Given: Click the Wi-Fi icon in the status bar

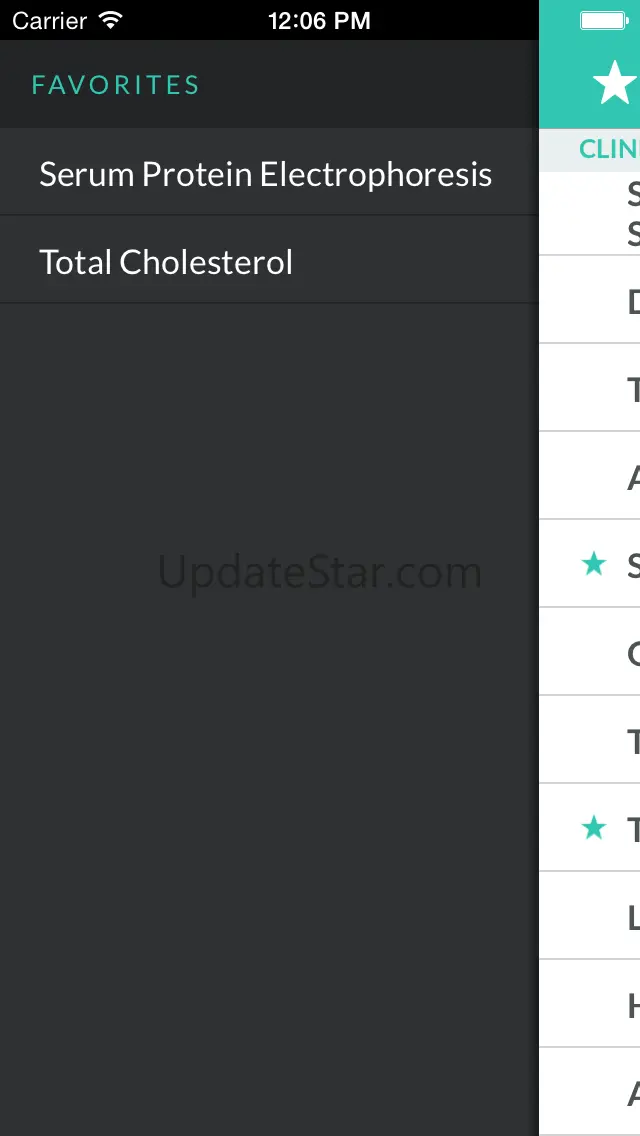Looking at the screenshot, I should pyautogui.click(x=111, y=20).
